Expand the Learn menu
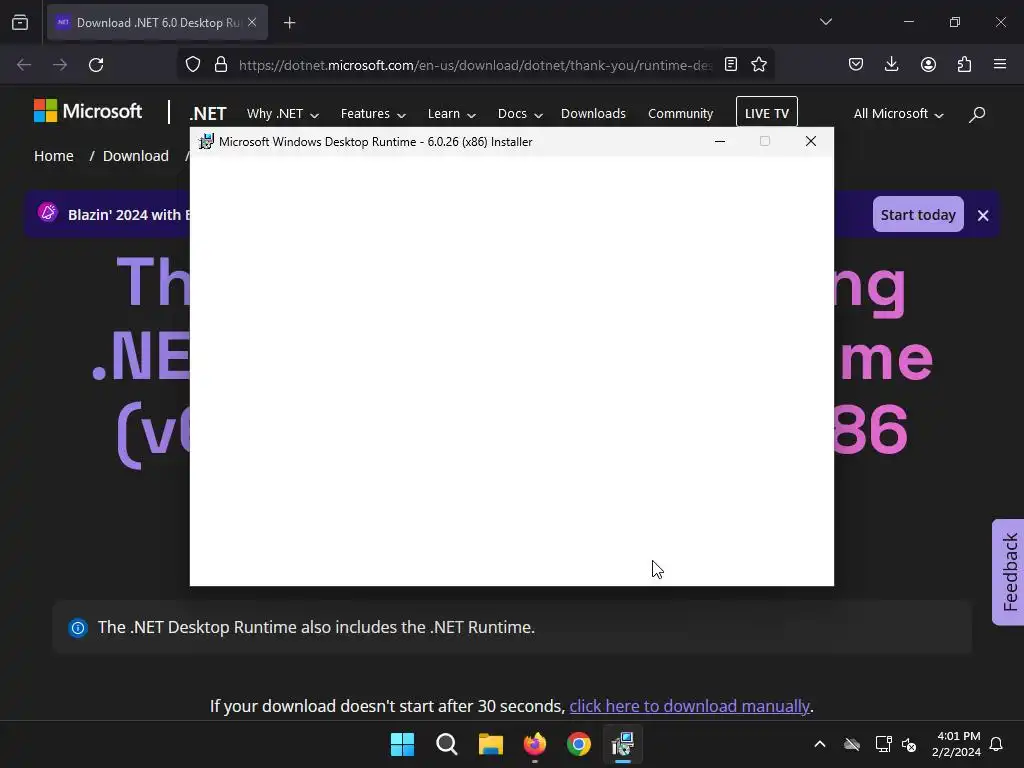Viewport: 1024px width, 768px height. pyautogui.click(x=451, y=114)
